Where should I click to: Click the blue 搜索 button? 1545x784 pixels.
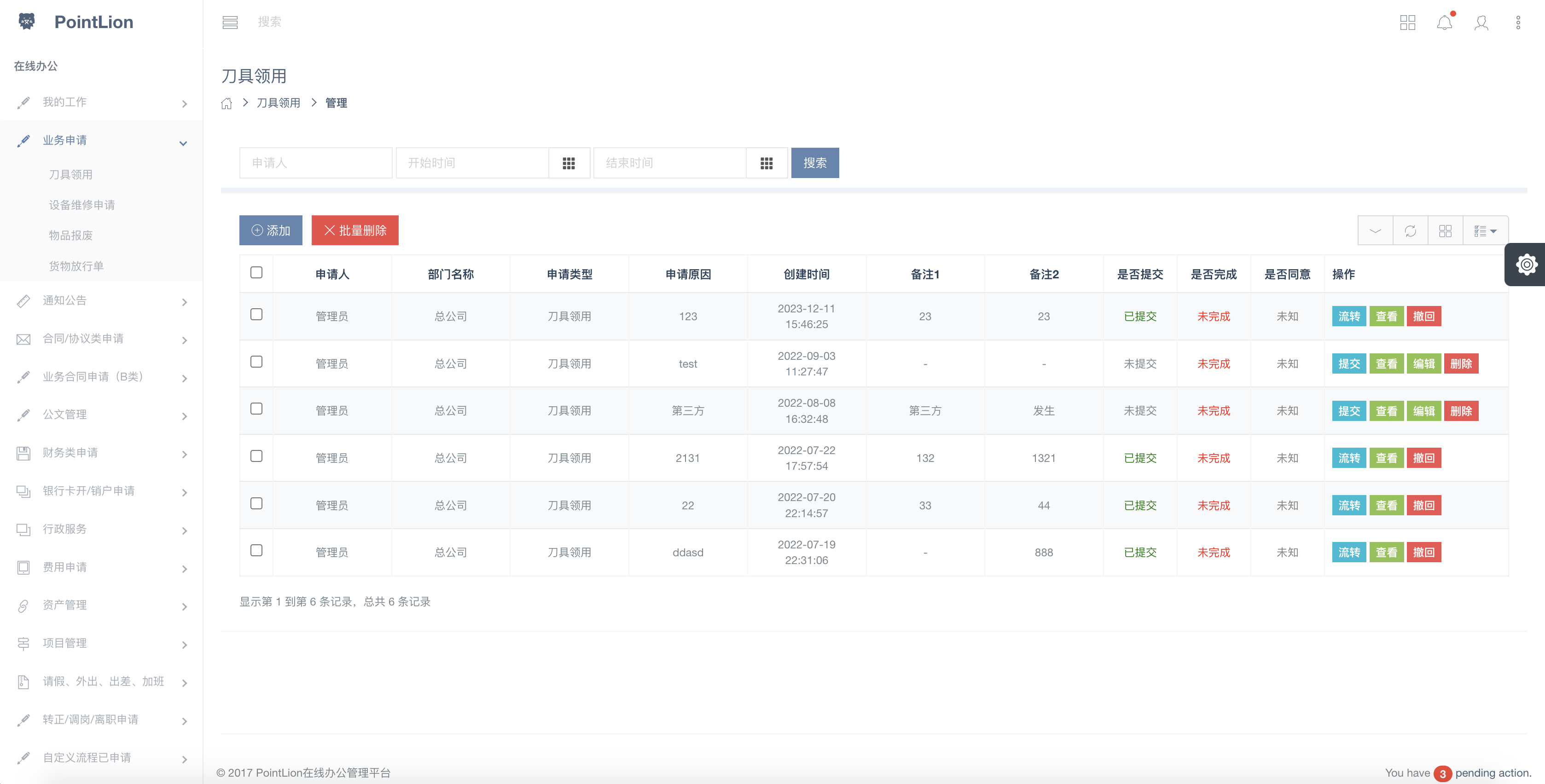pos(814,163)
